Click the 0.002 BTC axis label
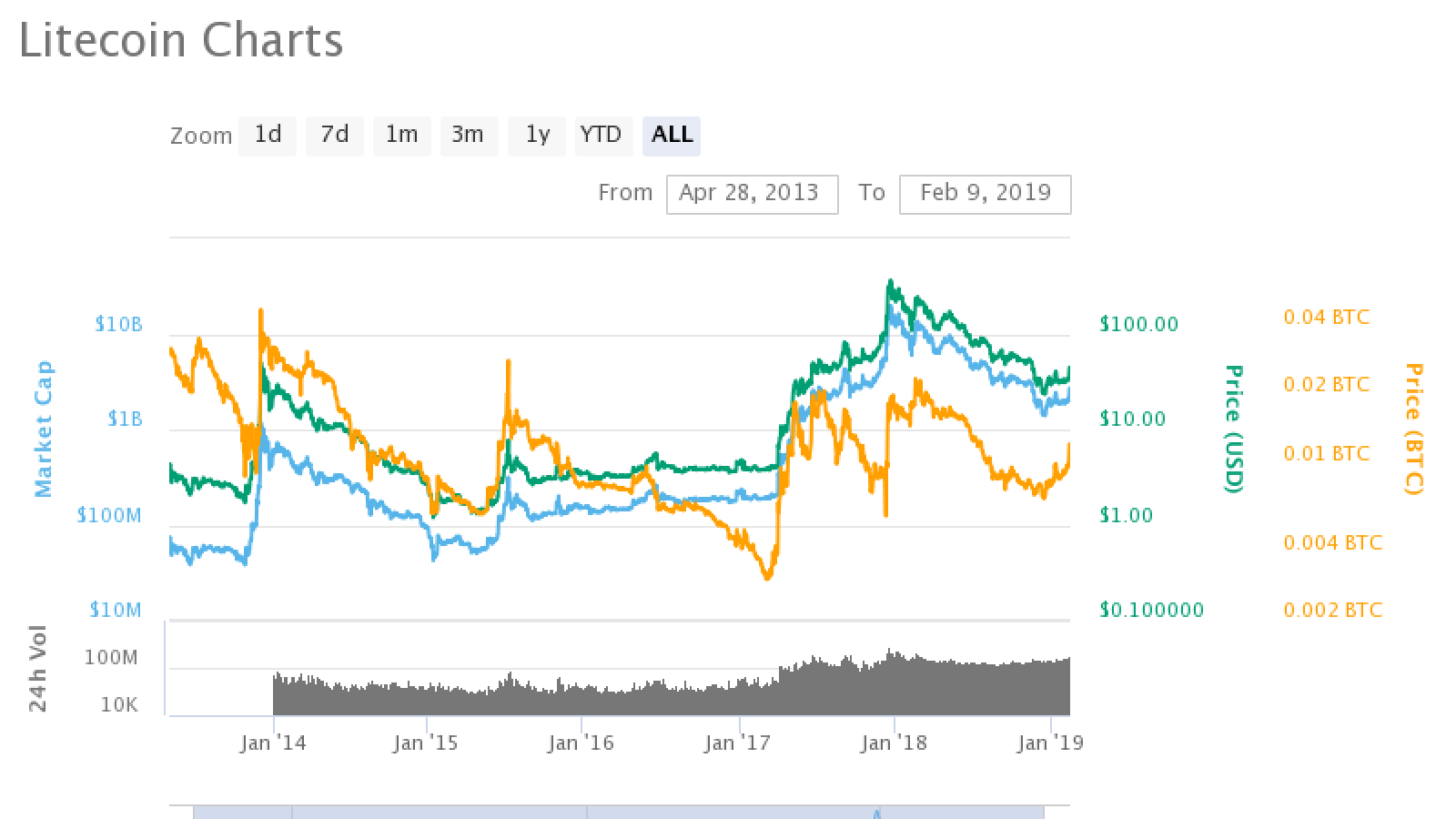 click(1332, 610)
